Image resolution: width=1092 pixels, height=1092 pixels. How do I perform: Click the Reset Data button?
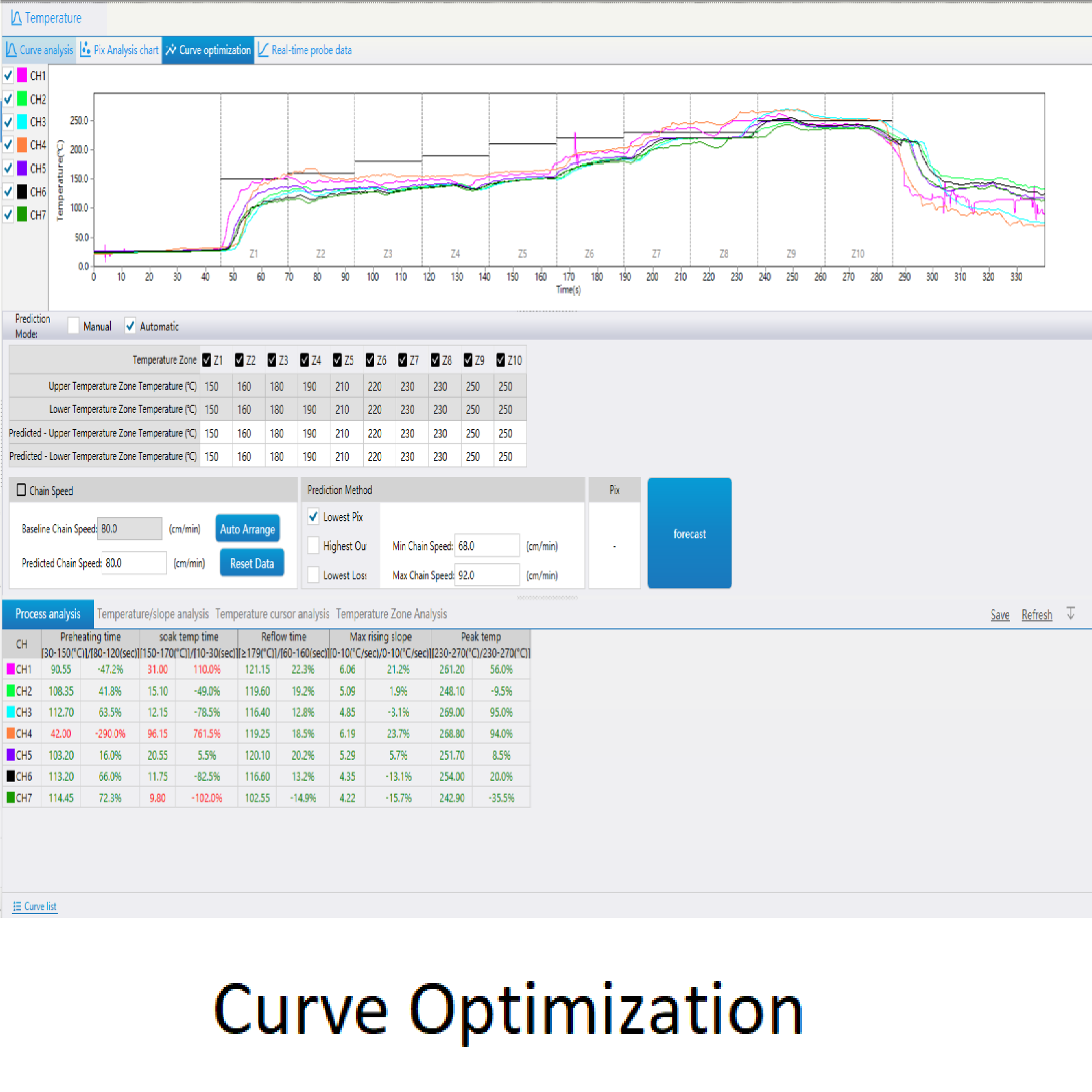(252, 563)
